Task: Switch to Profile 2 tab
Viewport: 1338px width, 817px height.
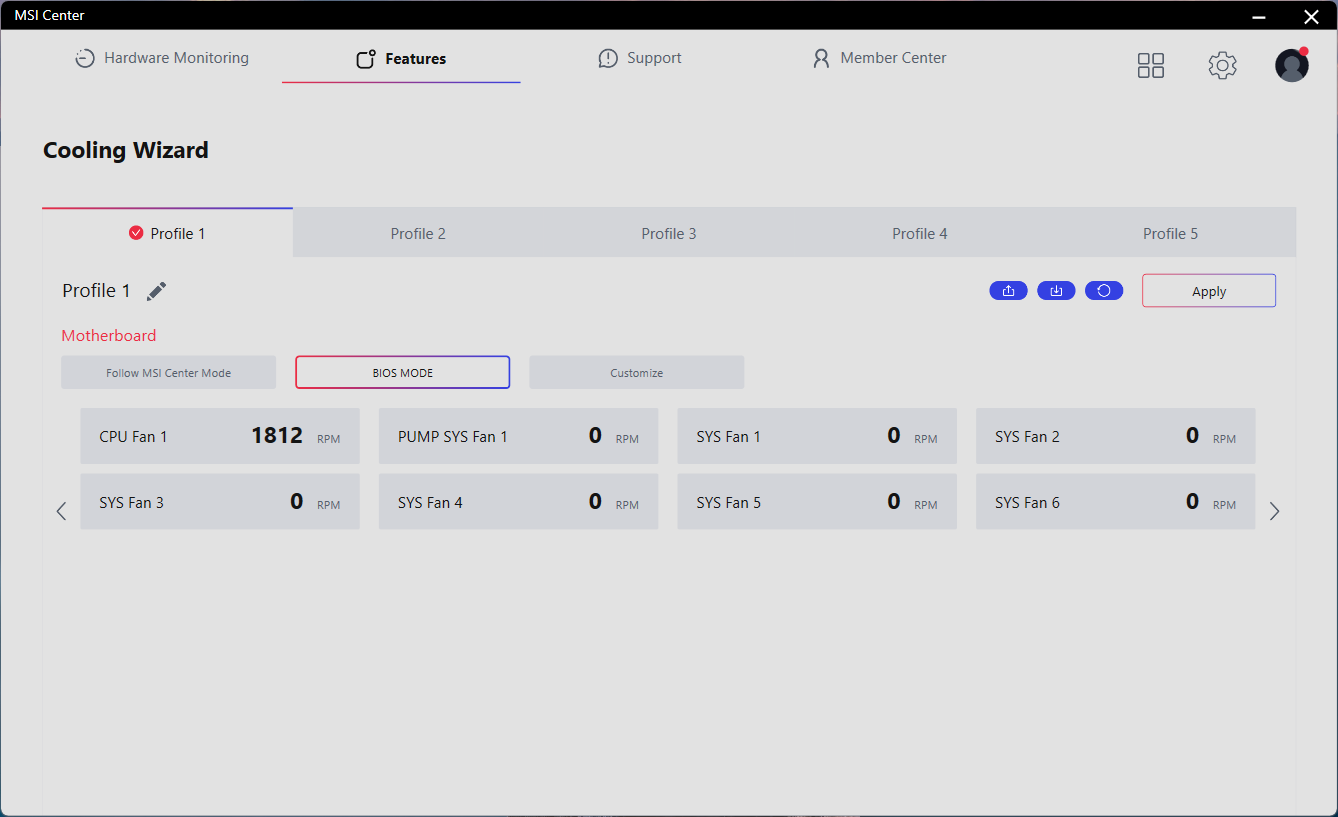Action: [x=418, y=233]
